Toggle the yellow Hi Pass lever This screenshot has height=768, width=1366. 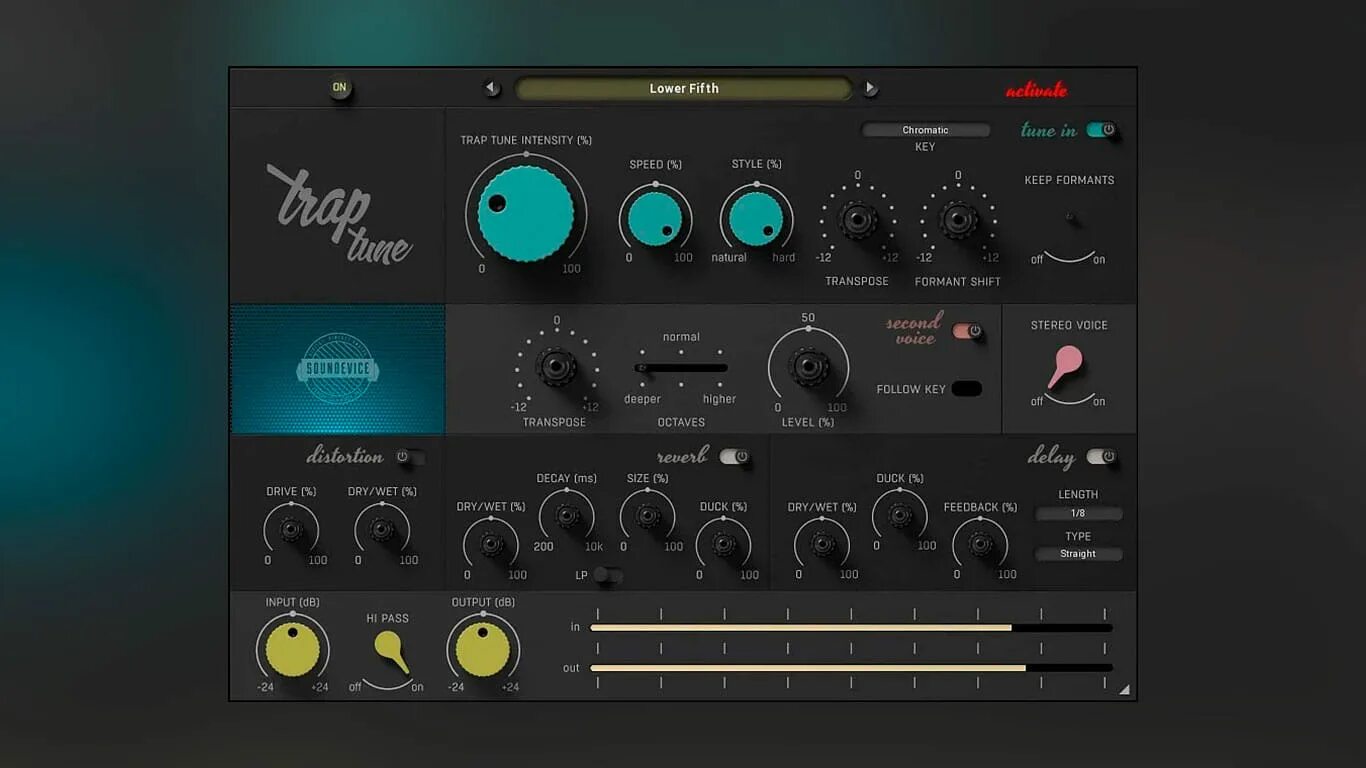(391, 651)
